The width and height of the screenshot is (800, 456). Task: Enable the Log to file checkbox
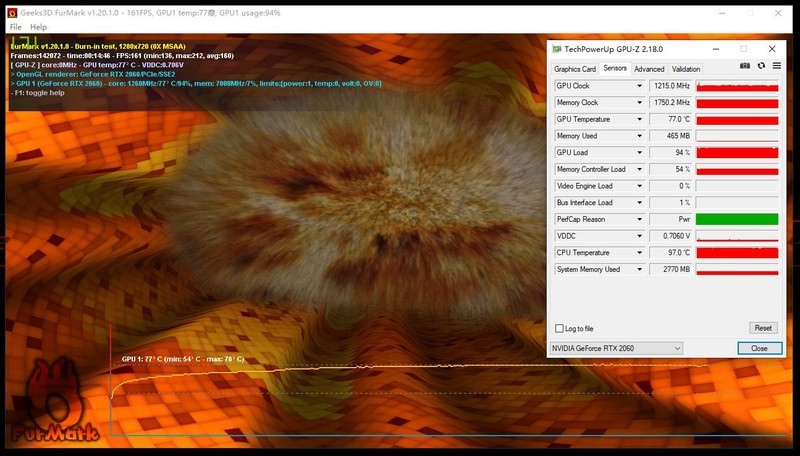point(559,328)
